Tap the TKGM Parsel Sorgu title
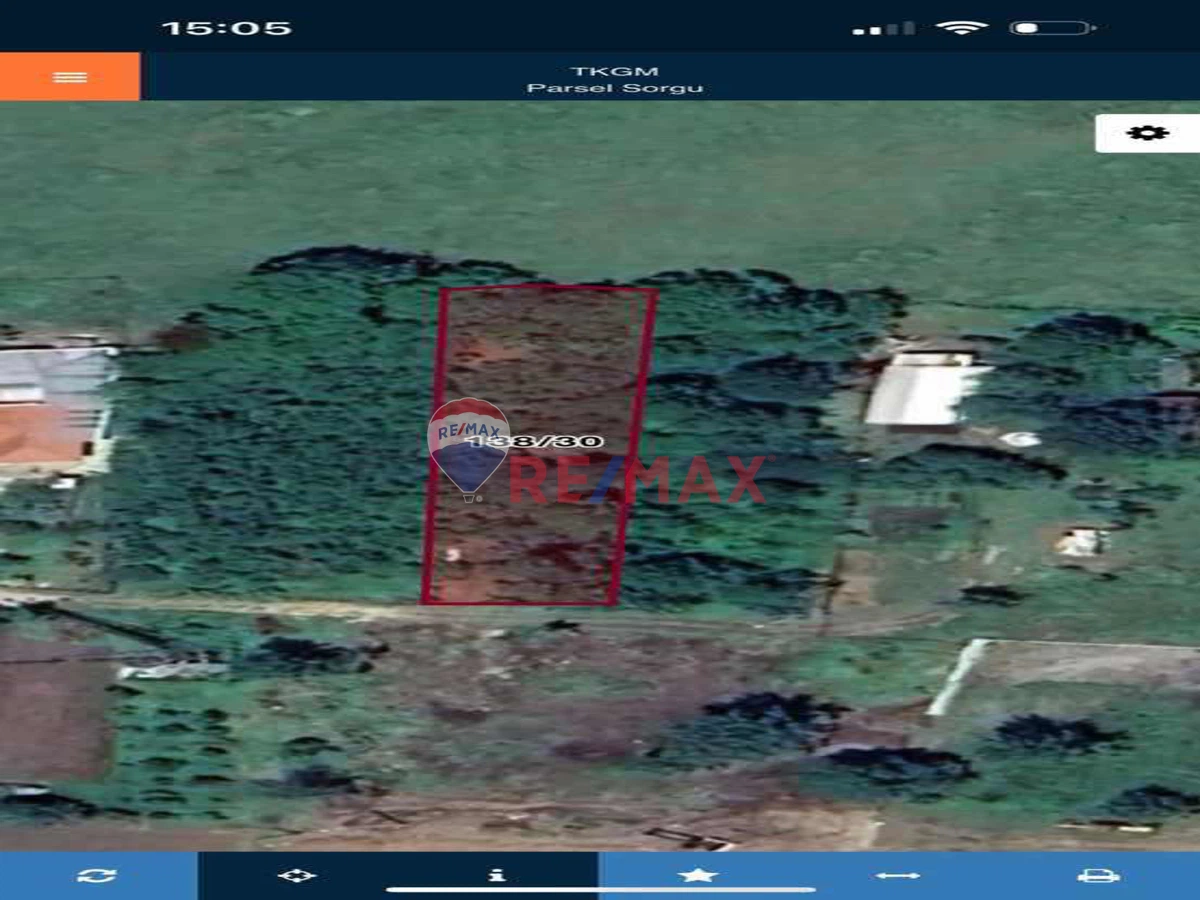The image size is (1200, 900). pyautogui.click(x=614, y=79)
